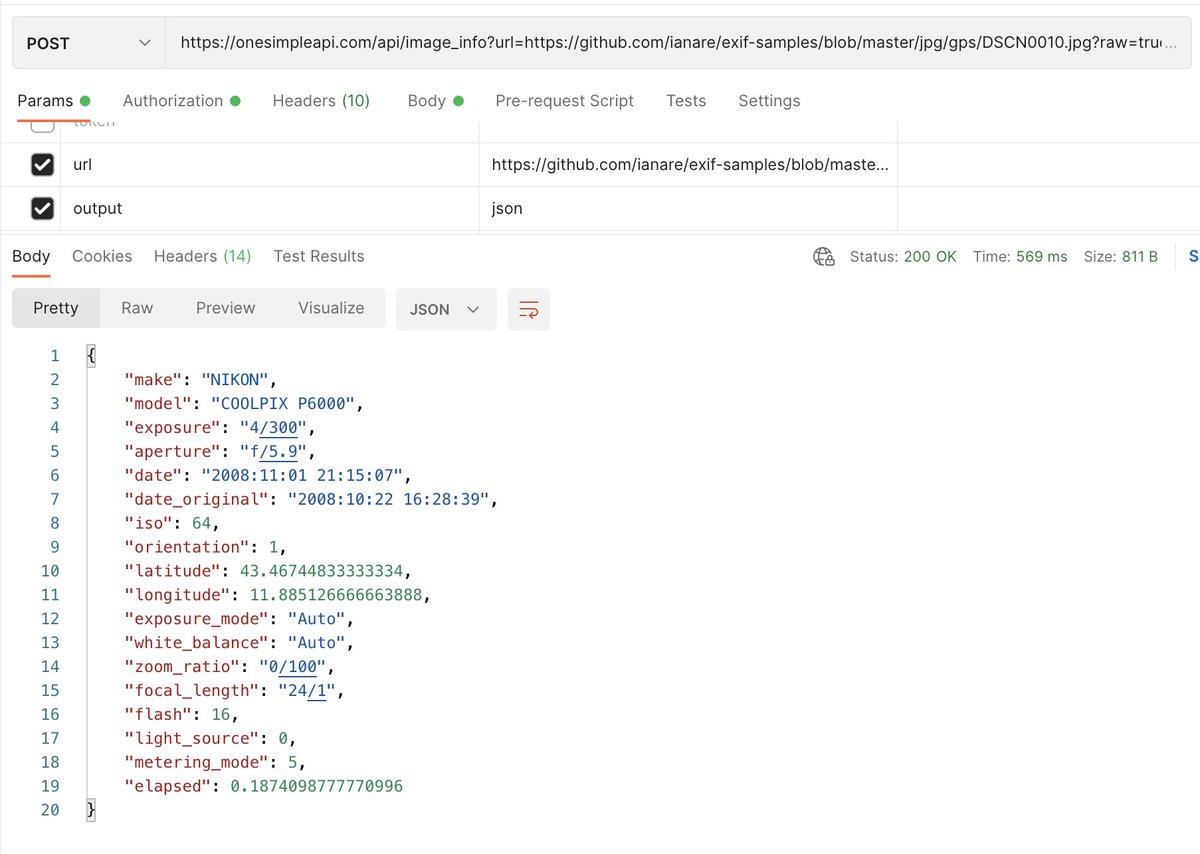Click the request URL field
Screen dimensions: 1200x854
tap(678, 43)
